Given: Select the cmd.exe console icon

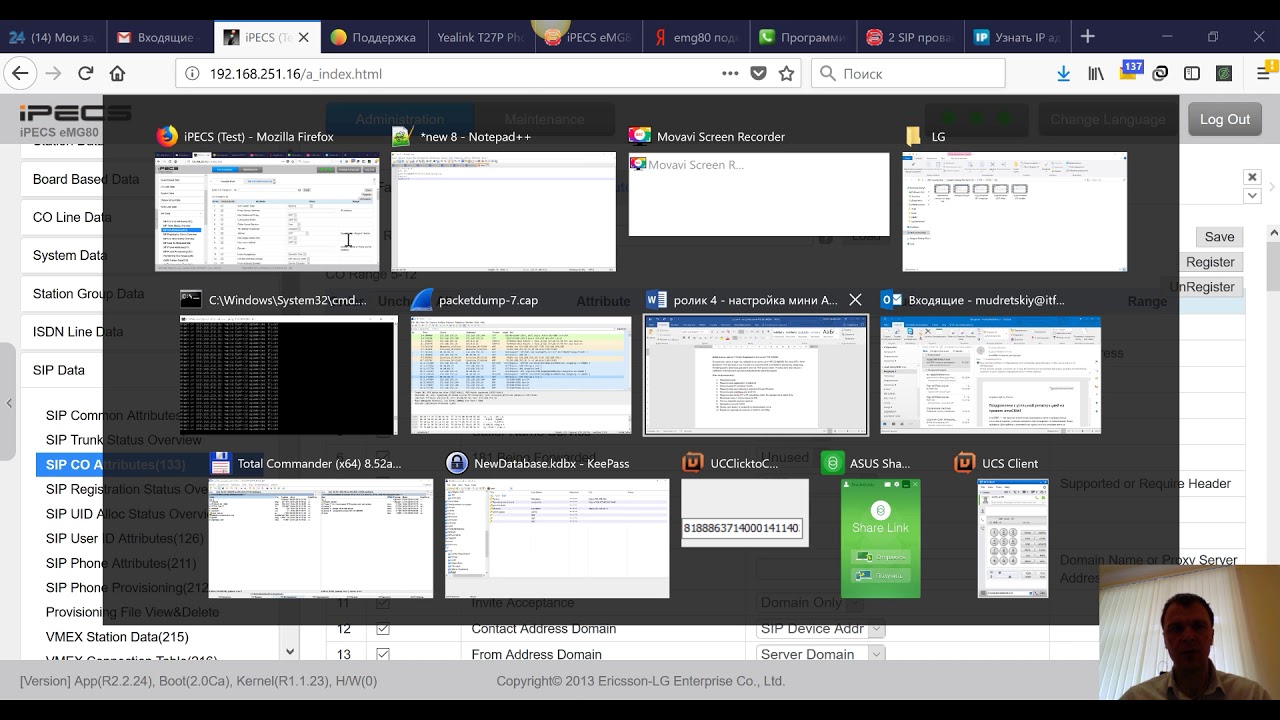Looking at the screenshot, I should click(191, 299).
